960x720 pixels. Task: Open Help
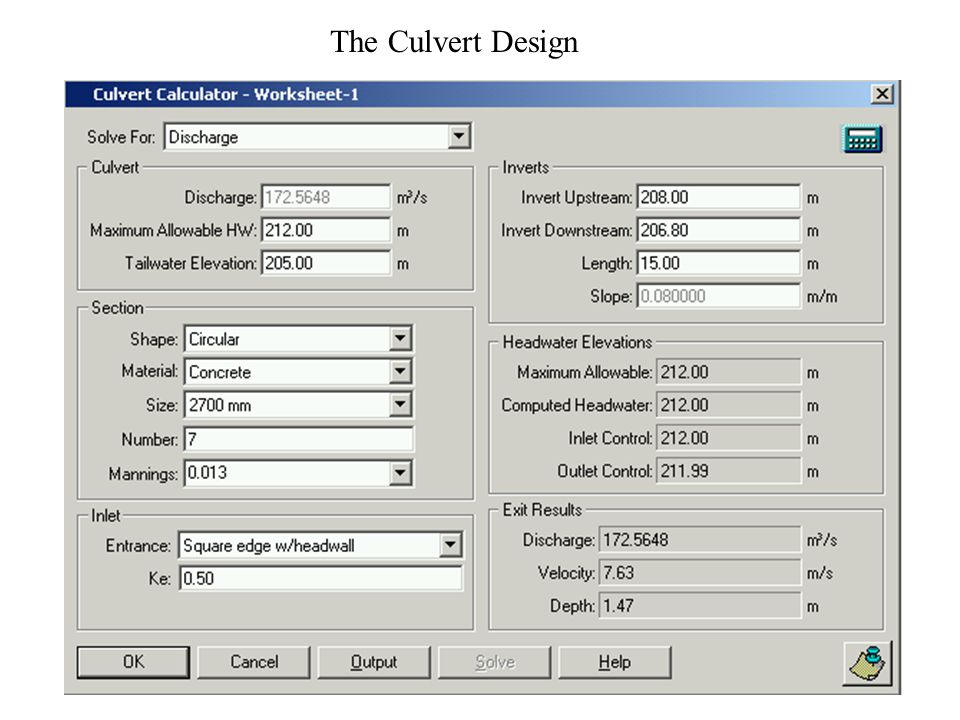click(615, 662)
